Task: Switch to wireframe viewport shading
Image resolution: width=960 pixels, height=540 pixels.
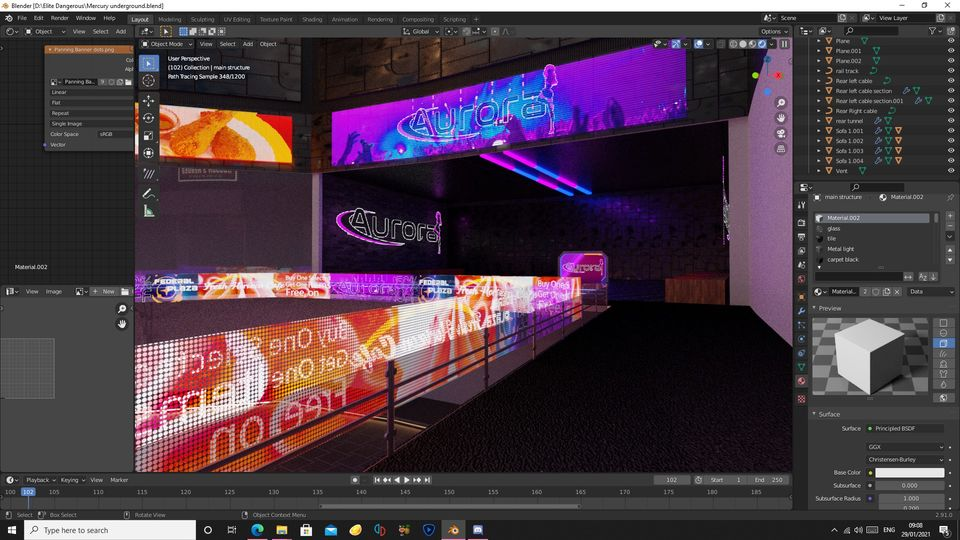Action: [733, 44]
